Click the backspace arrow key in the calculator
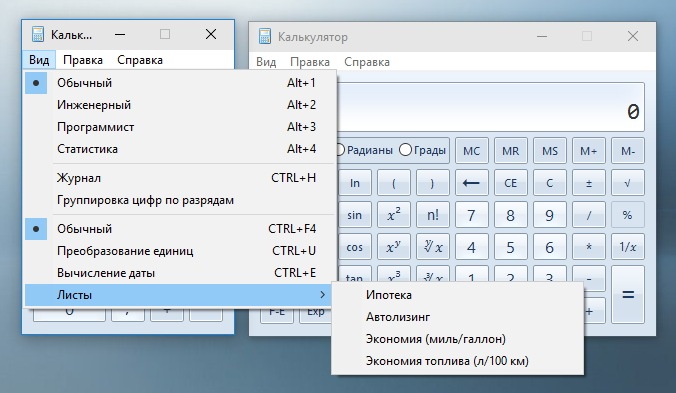Viewport: 676px width, 393px height. click(x=471, y=183)
